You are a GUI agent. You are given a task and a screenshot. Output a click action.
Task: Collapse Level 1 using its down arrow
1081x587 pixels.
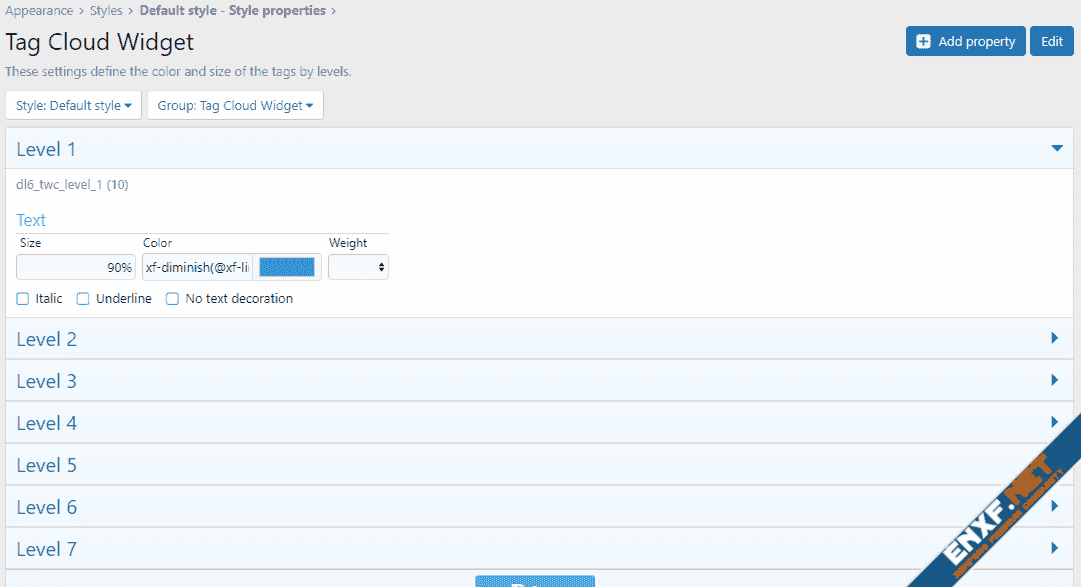click(1056, 149)
